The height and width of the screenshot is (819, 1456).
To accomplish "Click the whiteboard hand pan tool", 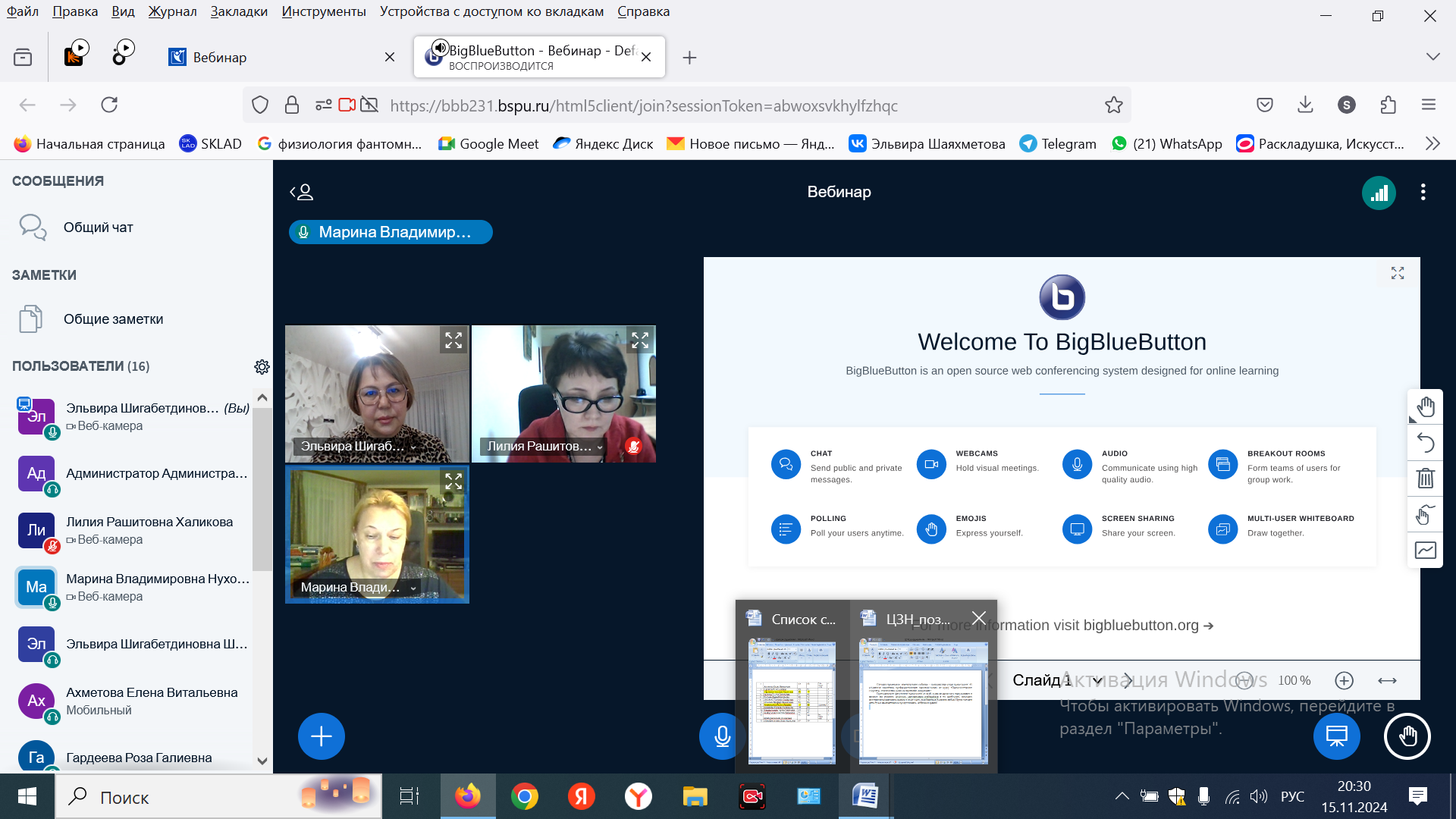I will tap(1425, 407).
